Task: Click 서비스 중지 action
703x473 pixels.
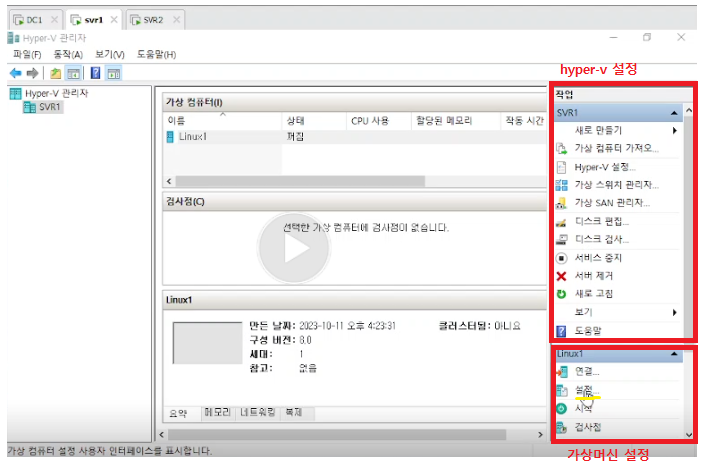Action: pos(598,258)
